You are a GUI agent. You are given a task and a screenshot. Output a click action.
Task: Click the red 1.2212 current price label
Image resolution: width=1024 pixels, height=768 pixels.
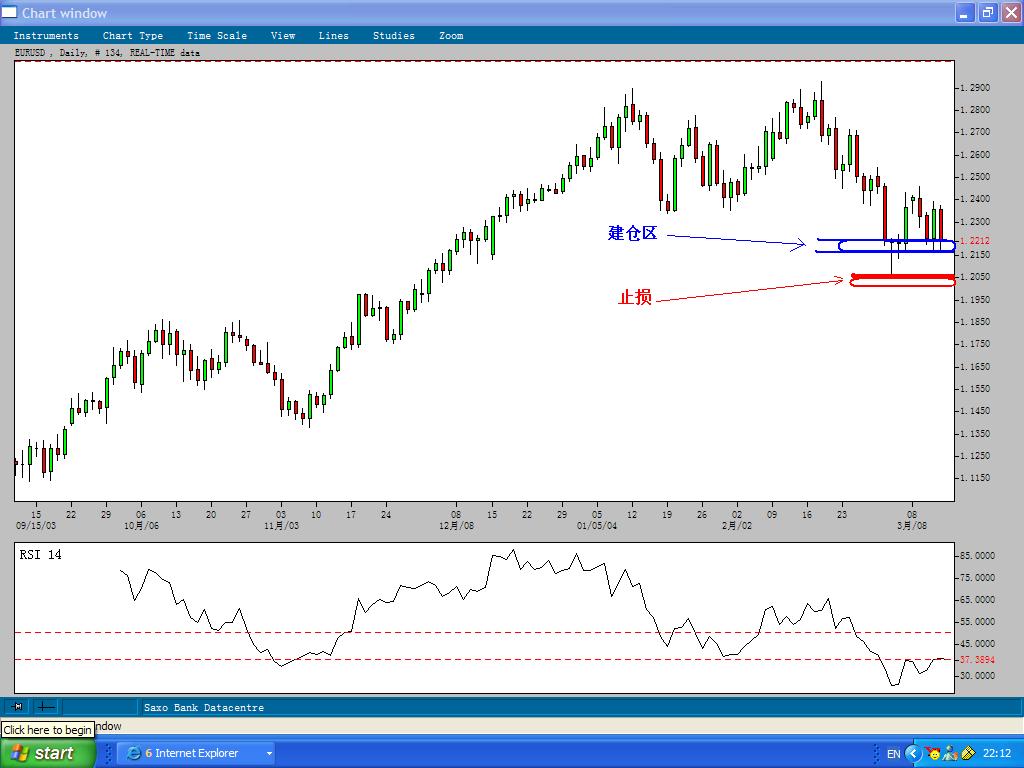point(975,241)
